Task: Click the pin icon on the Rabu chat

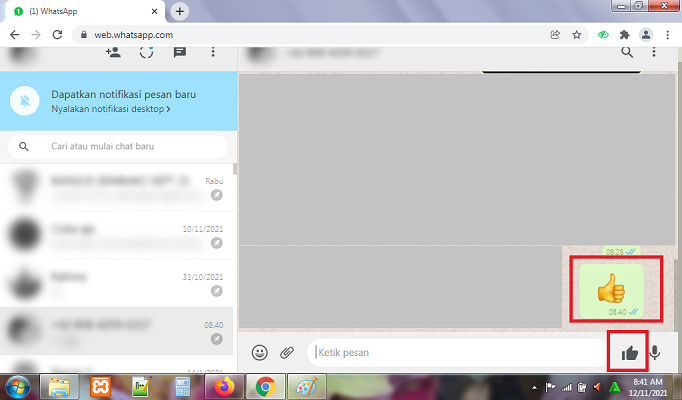Action: pos(217,195)
